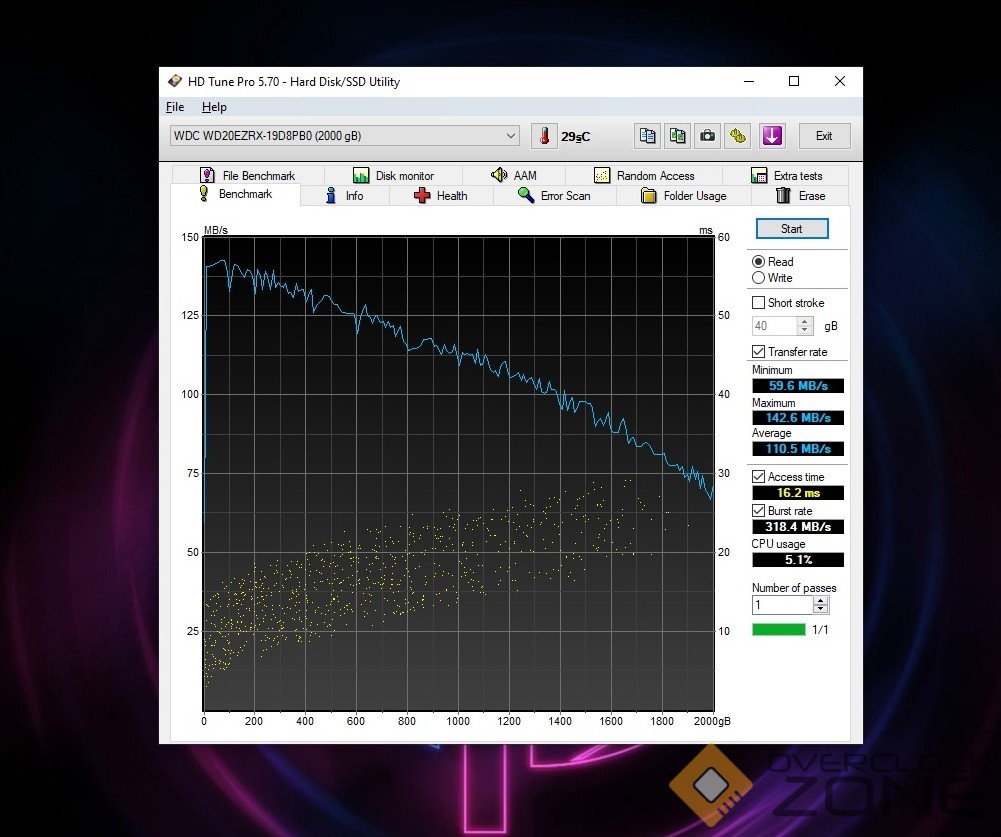1001x837 pixels.
Task: Select the Write radio button
Action: click(x=759, y=278)
